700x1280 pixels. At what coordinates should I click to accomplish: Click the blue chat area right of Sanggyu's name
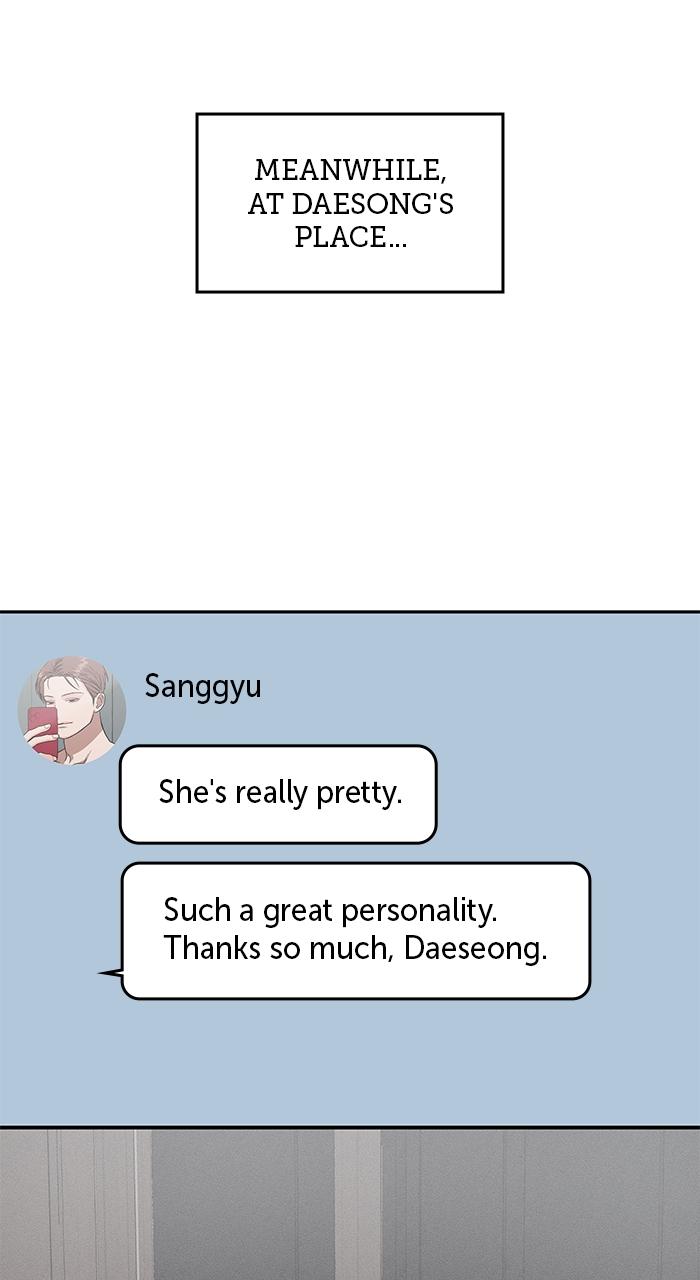point(480,687)
